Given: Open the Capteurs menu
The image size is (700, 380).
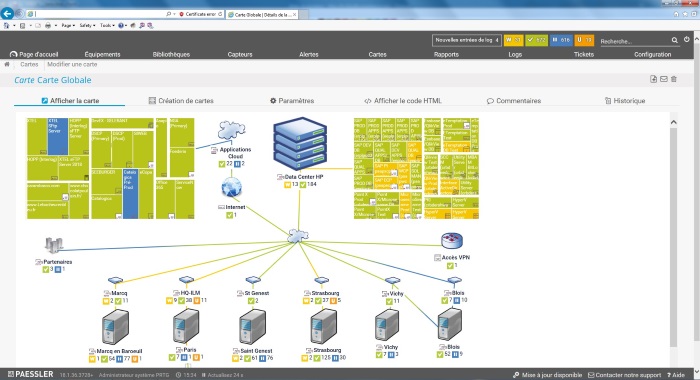Looking at the screenshot, I should point(240,54).
